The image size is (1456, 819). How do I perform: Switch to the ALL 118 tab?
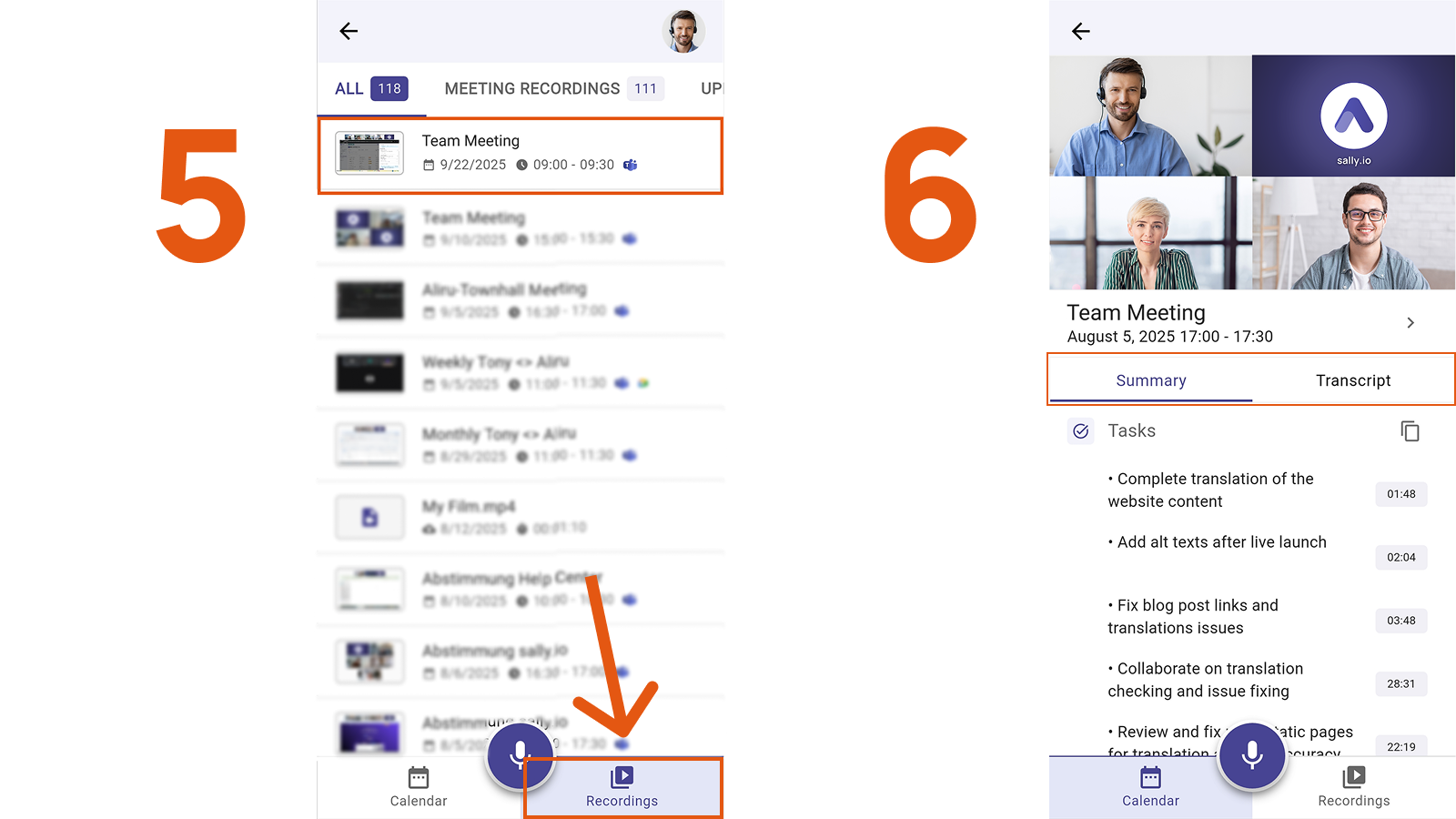pos(370,88)
